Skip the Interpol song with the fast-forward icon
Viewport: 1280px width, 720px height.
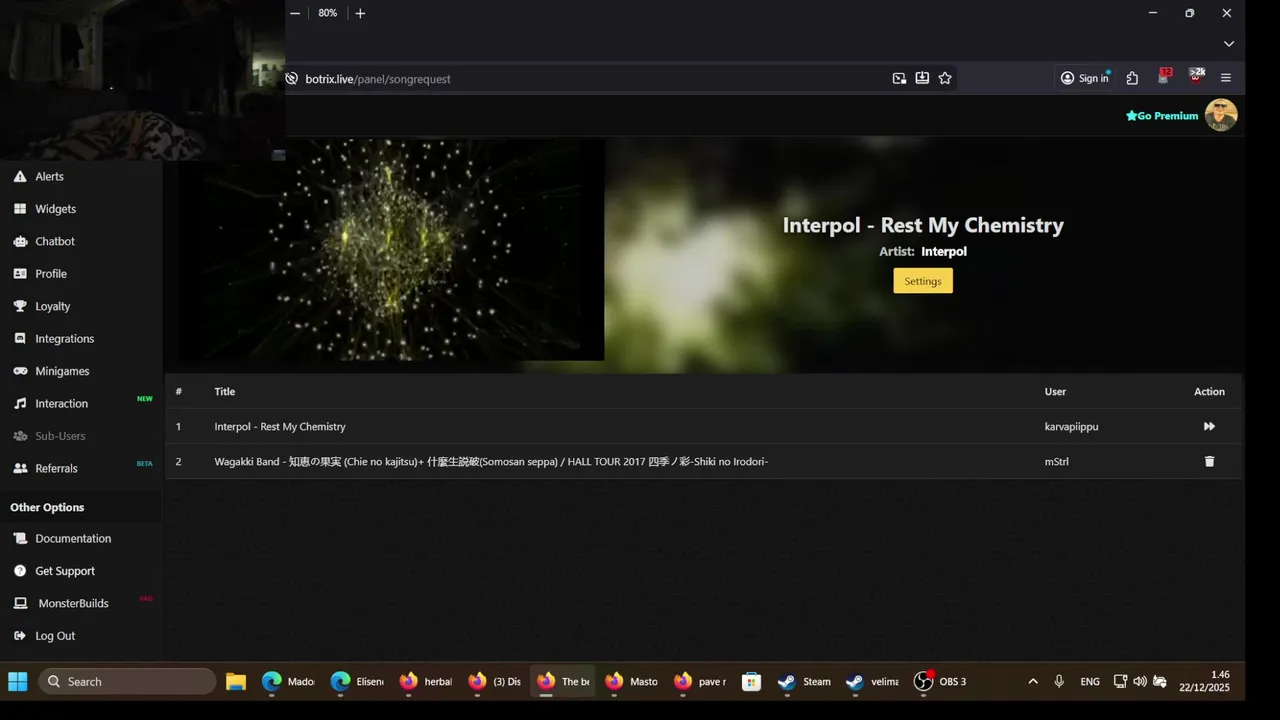coord(1209,427)
